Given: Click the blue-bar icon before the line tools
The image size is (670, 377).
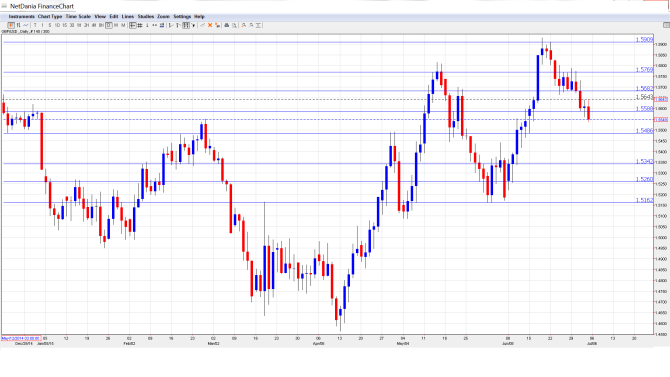Looking at the screenshot, I should tap(162, 25).
